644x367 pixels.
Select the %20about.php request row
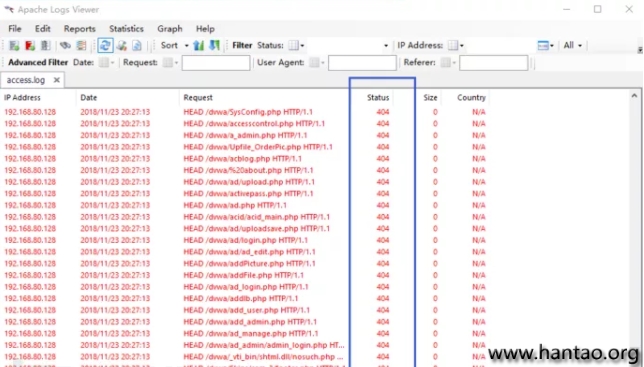click(x=245, y=170)
